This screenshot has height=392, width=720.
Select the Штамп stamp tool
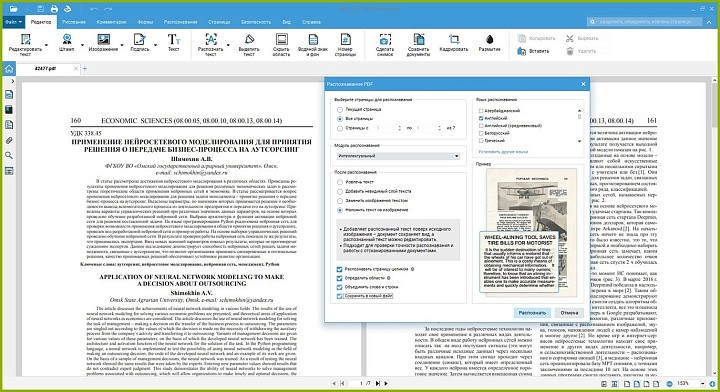pyautogui.click(x=67, y=42)
